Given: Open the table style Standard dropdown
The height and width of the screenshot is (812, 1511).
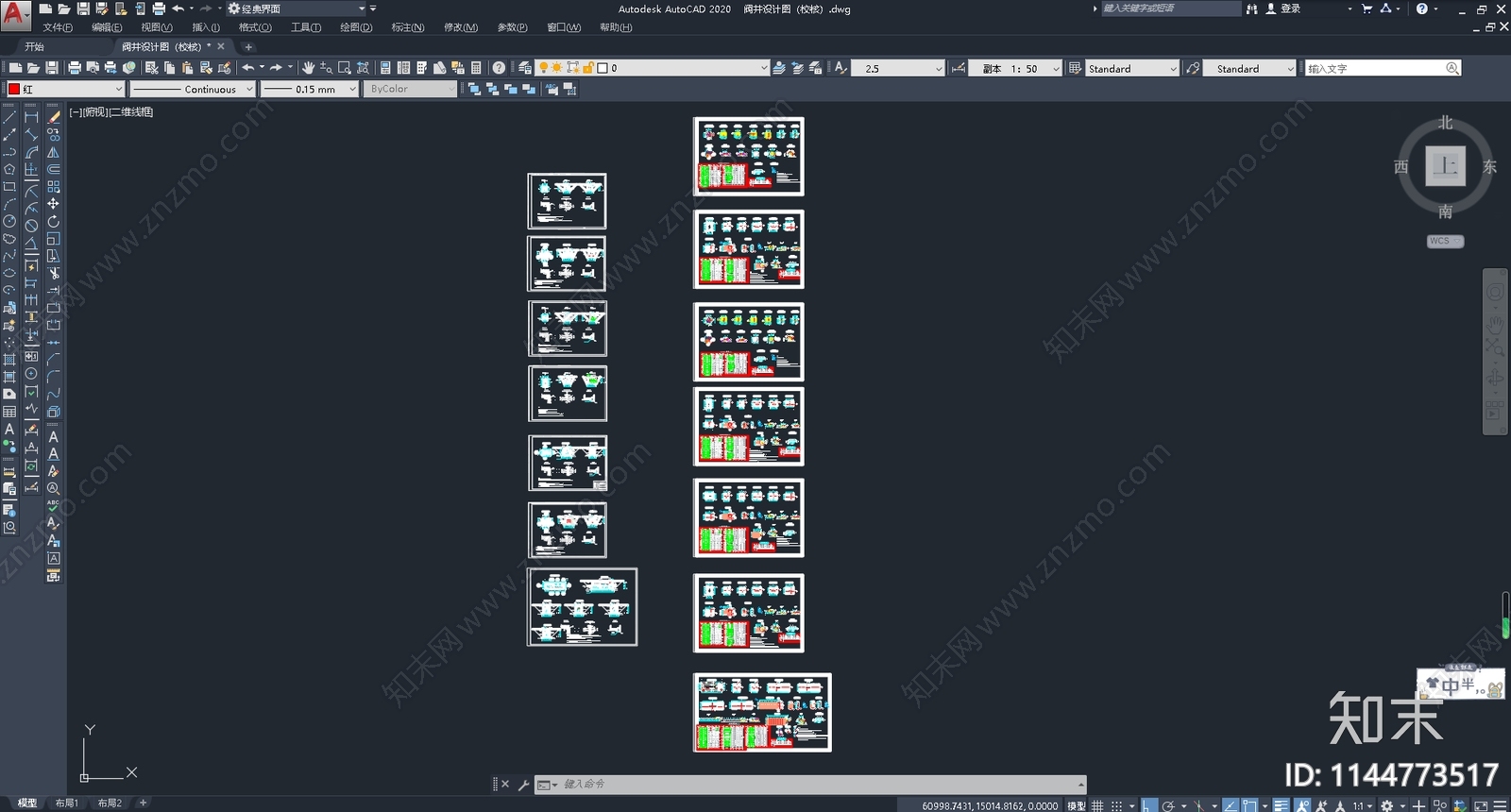Looking at the screenshot, I should 1132,68.
